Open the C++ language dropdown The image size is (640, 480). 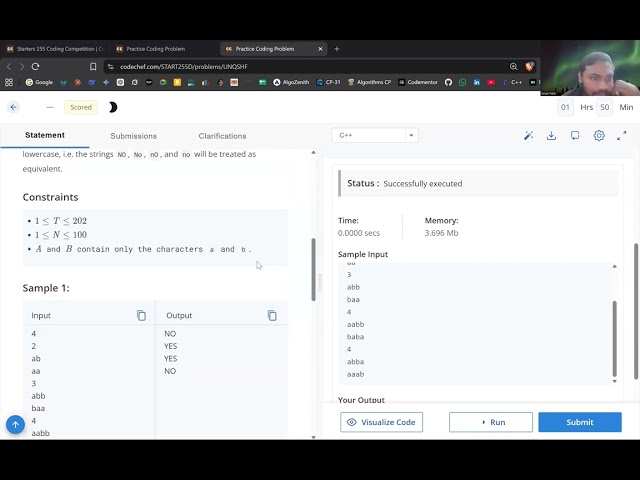tap(375, 135)
